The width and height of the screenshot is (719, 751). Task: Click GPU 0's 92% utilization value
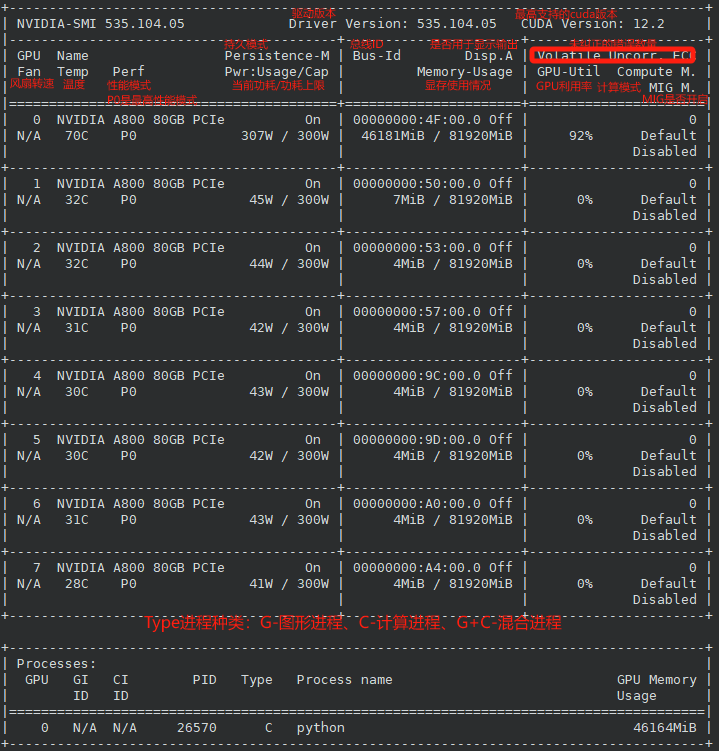pyautogui.click(x=580, y=136)
